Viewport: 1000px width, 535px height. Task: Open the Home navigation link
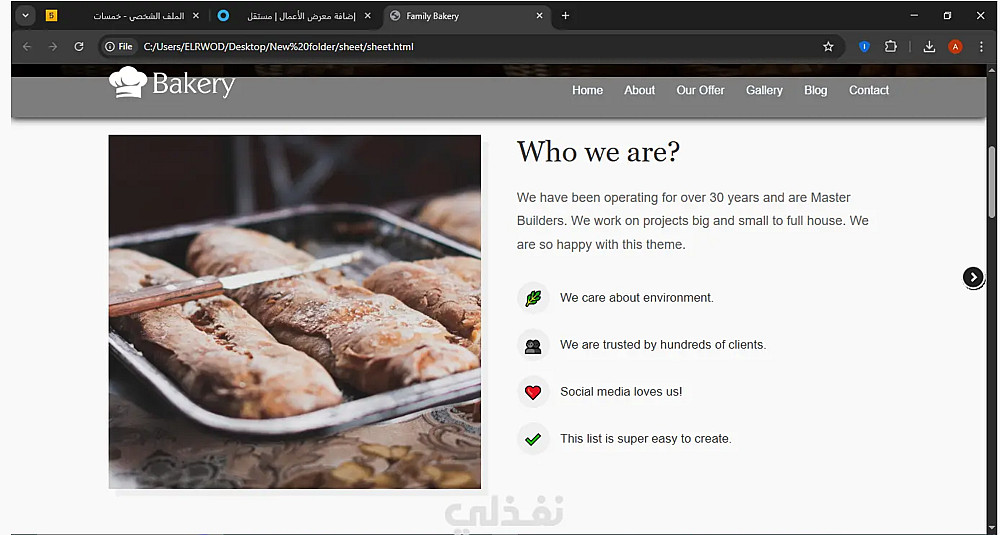587,91
